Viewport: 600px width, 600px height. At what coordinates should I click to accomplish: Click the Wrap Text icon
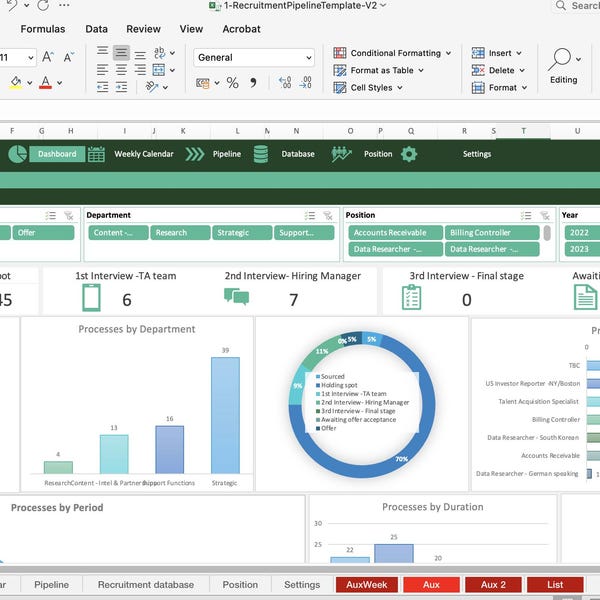pos(160,53)
